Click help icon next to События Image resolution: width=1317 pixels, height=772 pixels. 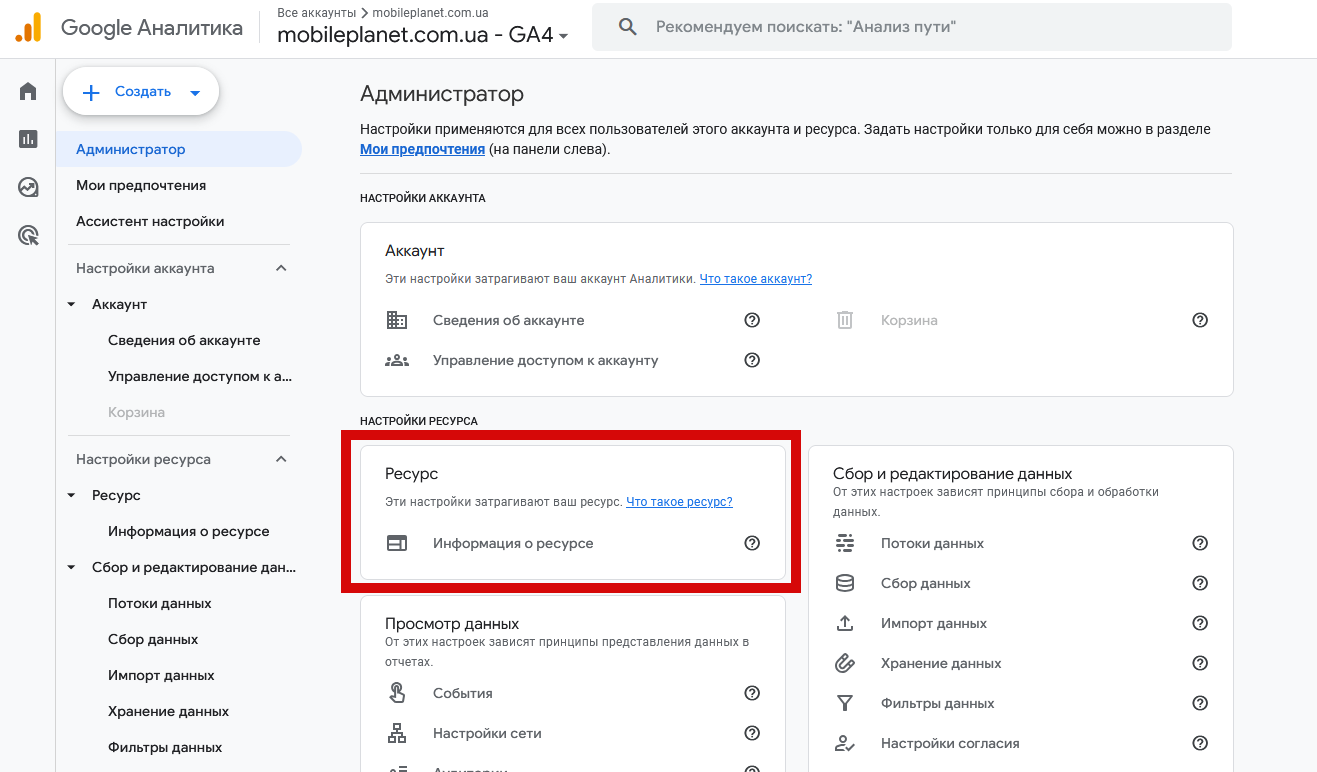[x=752, y=693]
